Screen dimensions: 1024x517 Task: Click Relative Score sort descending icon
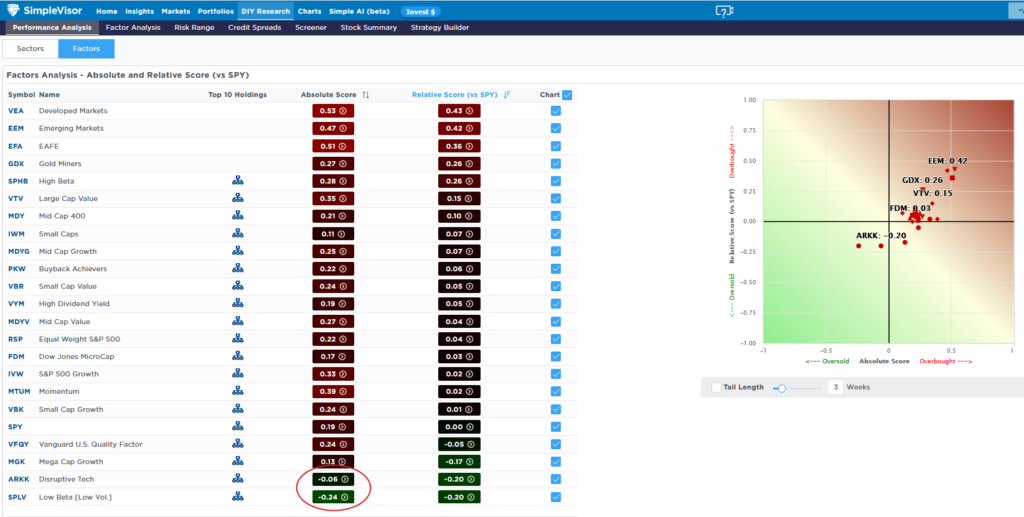pos(508,95)
